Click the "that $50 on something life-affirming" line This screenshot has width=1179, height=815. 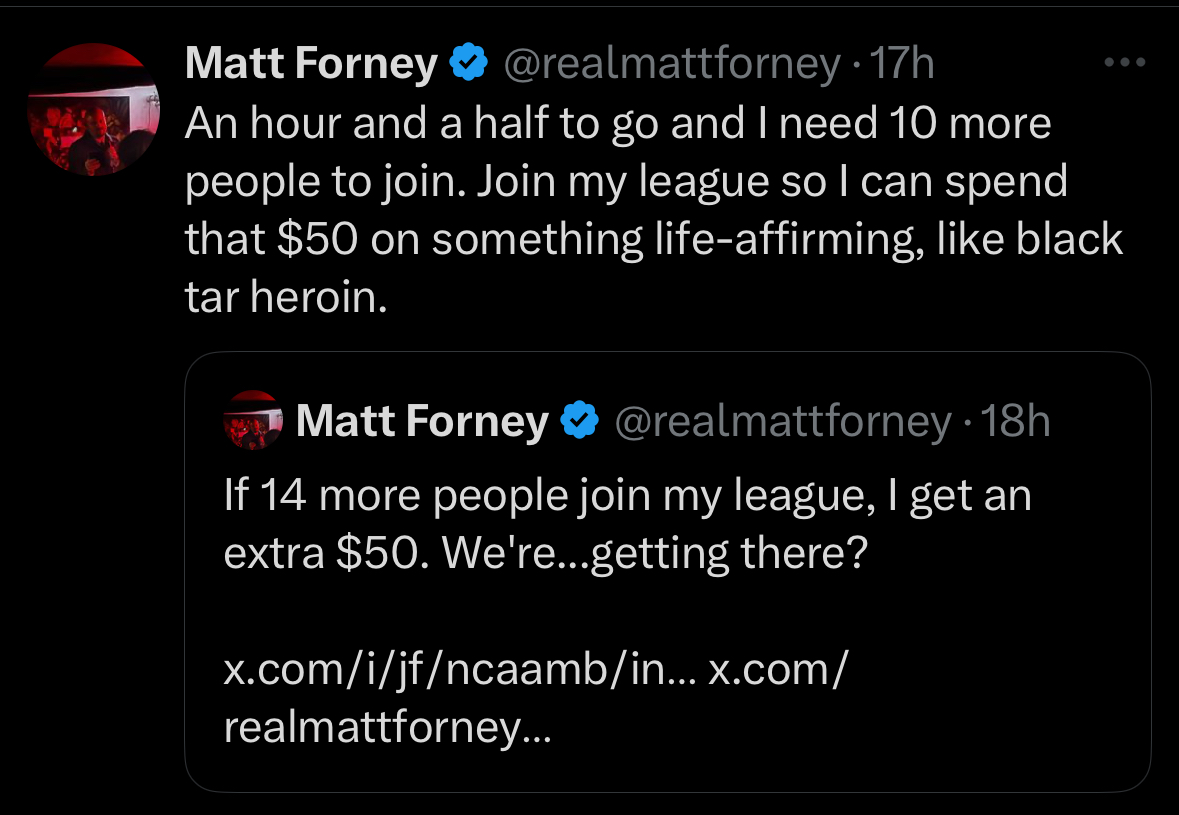(654, 240)
